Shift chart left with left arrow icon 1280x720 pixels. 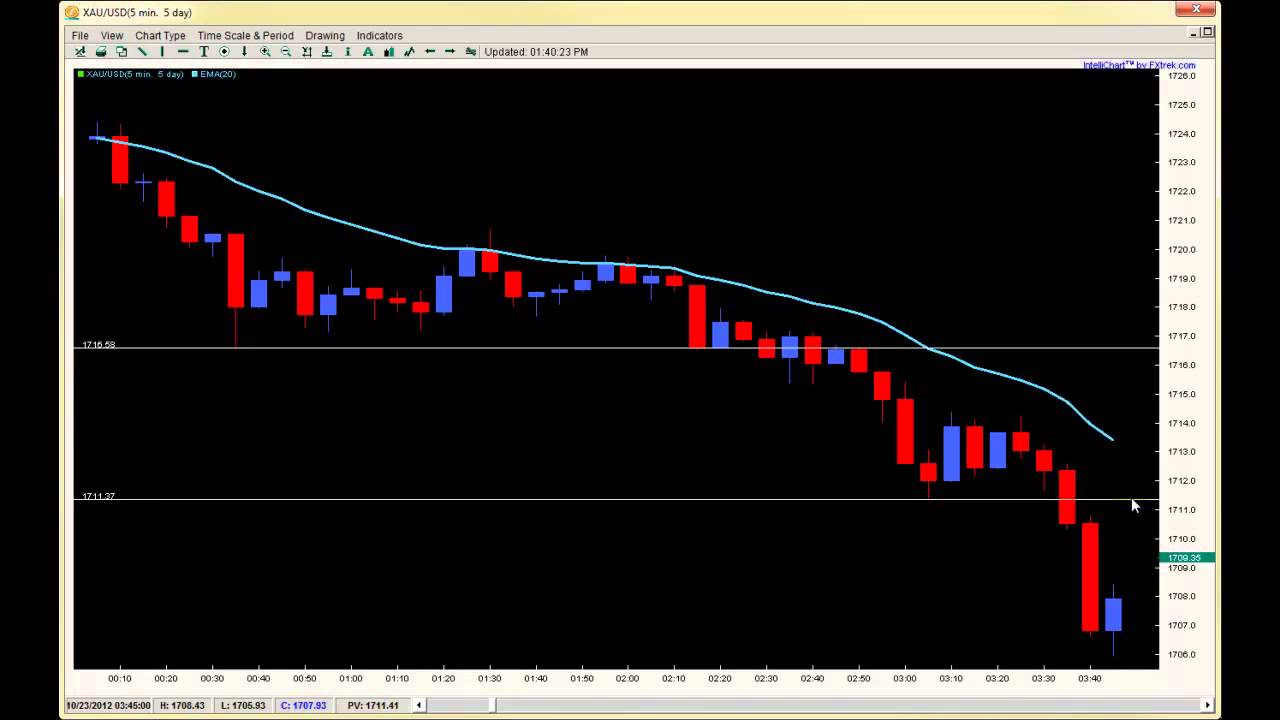tap(430, 52)
